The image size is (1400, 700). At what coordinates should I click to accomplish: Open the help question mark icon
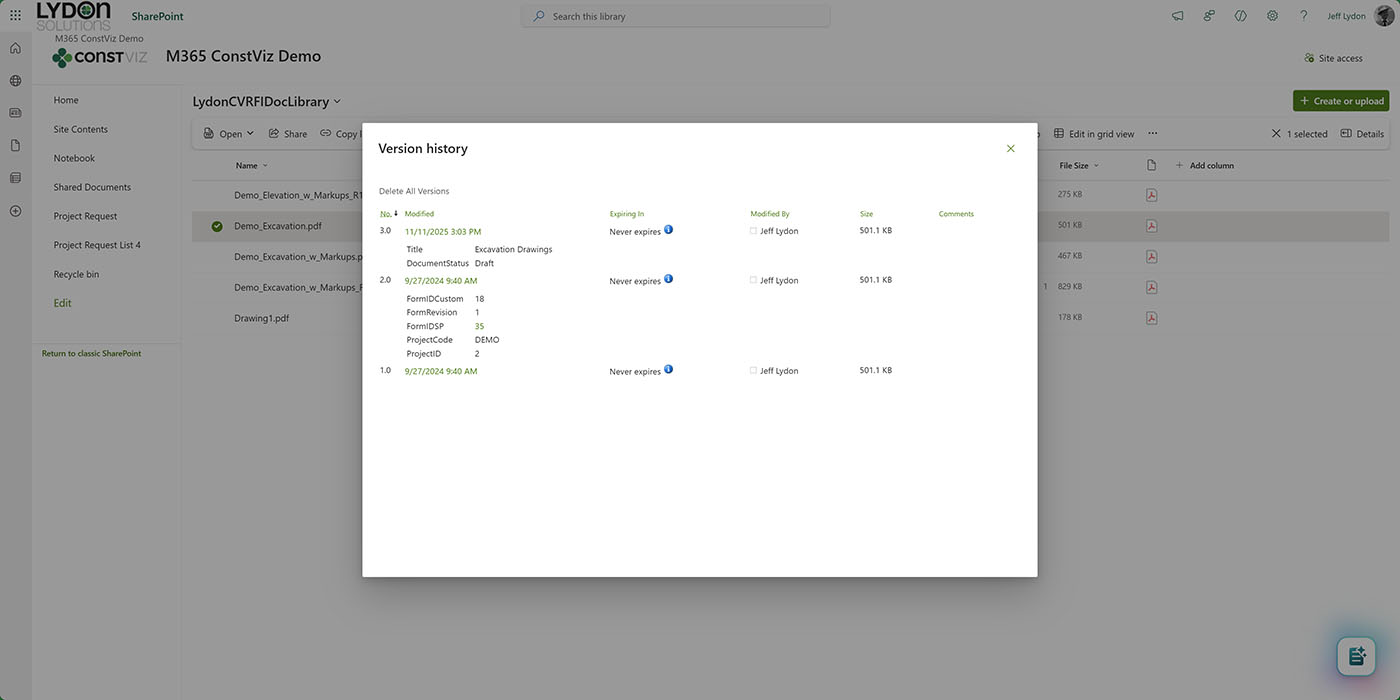tap(1303, 16)
